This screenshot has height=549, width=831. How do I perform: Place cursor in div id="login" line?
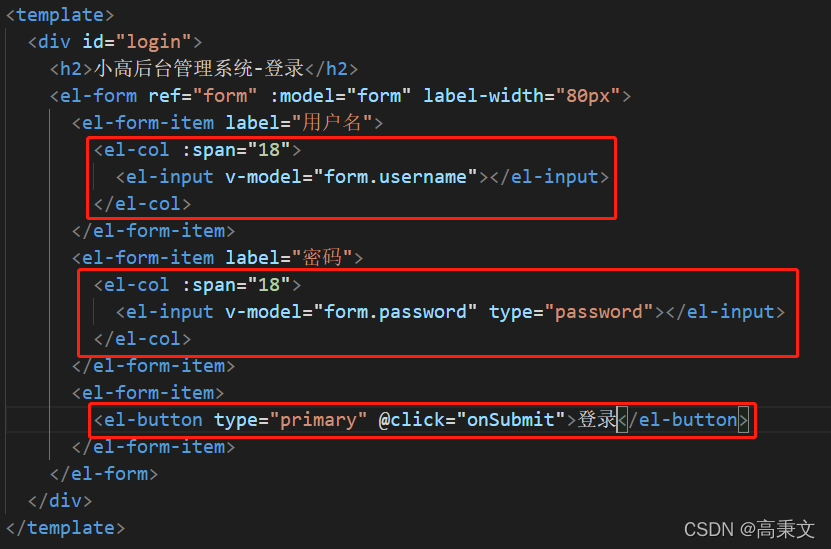(115, 42)
